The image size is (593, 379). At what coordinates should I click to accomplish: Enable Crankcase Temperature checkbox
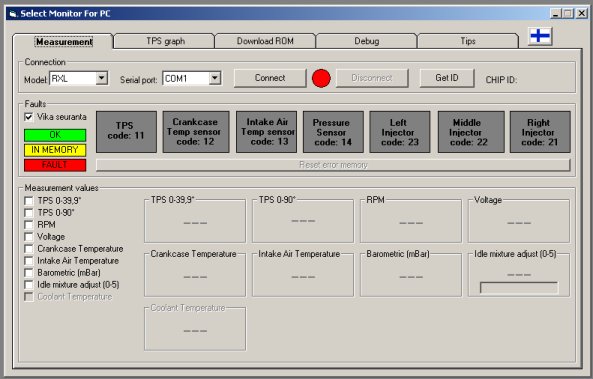[29, 249]
